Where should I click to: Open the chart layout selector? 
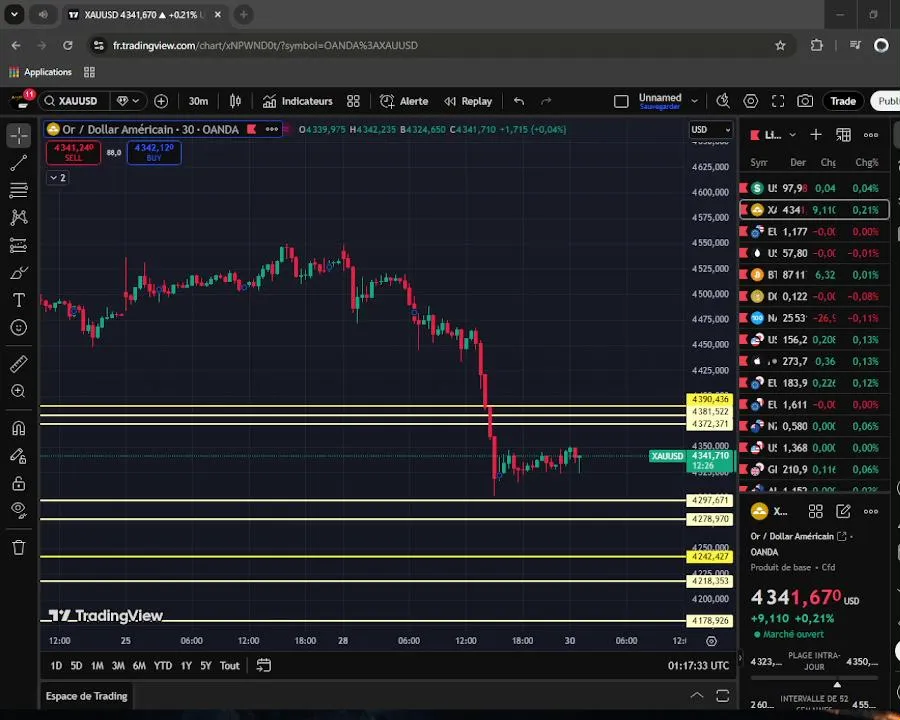621,102
